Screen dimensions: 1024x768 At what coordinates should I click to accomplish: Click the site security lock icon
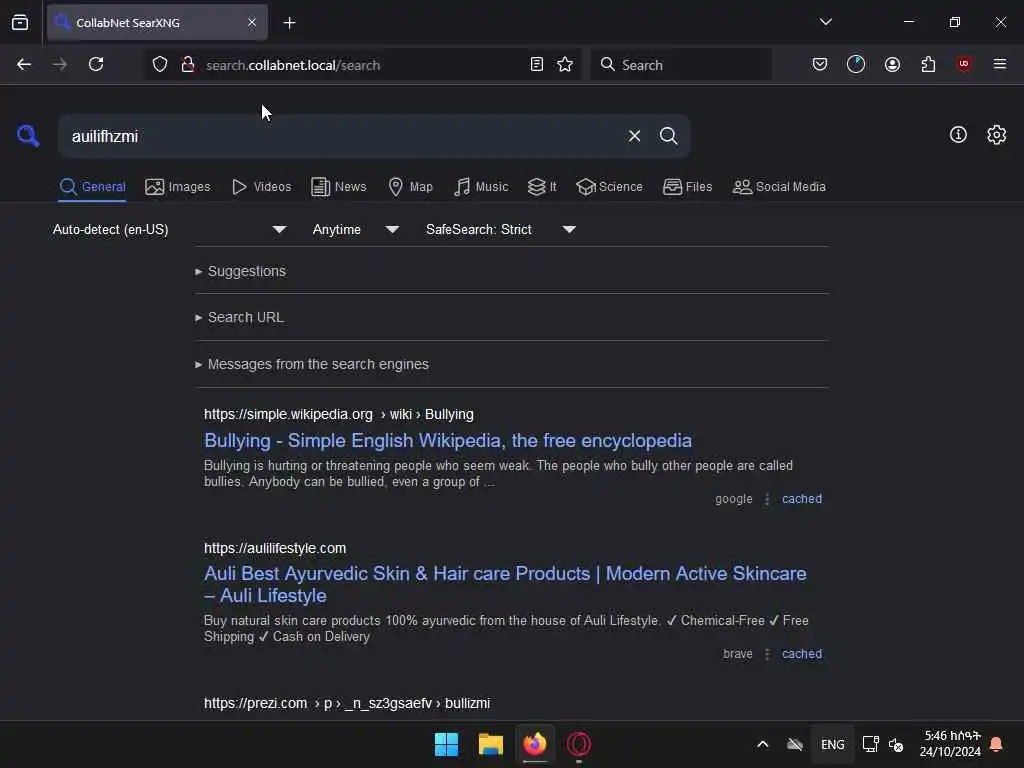(x=187, y=64)
